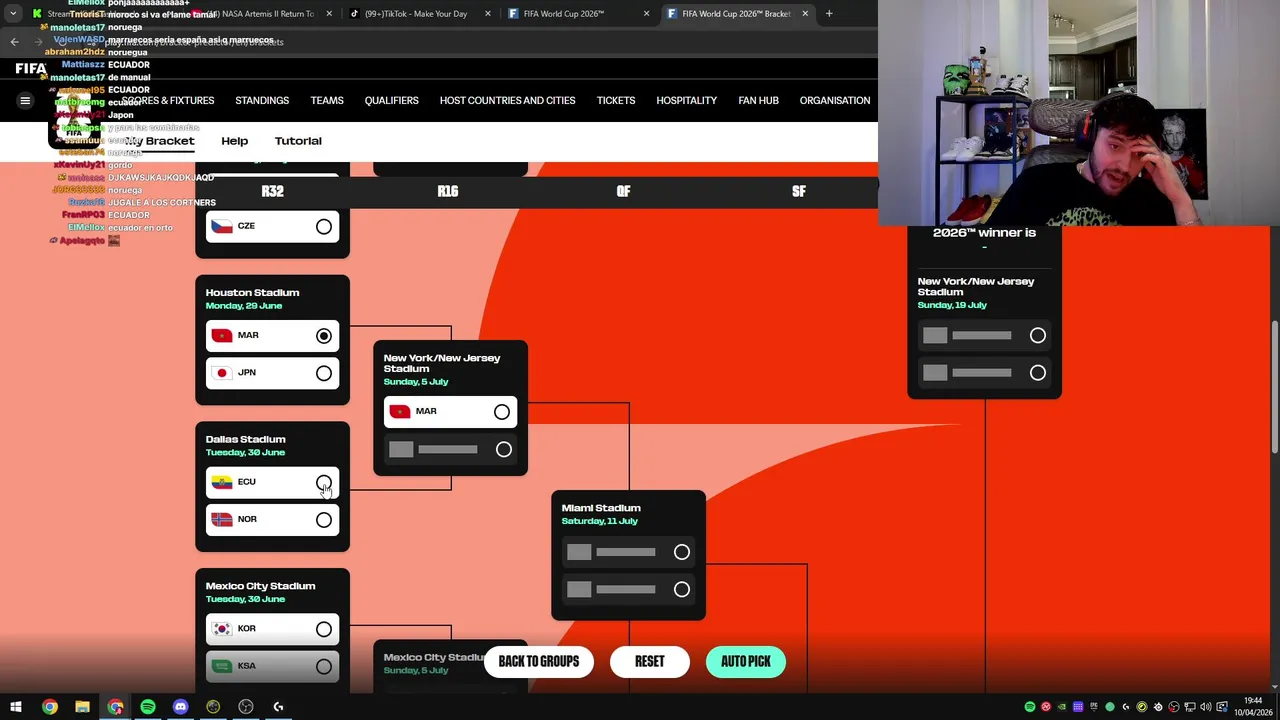Image resolution: width=1280 pixels, height=720 pixels.
Task: Pick CZE as match winner
Action: [324, 227]
